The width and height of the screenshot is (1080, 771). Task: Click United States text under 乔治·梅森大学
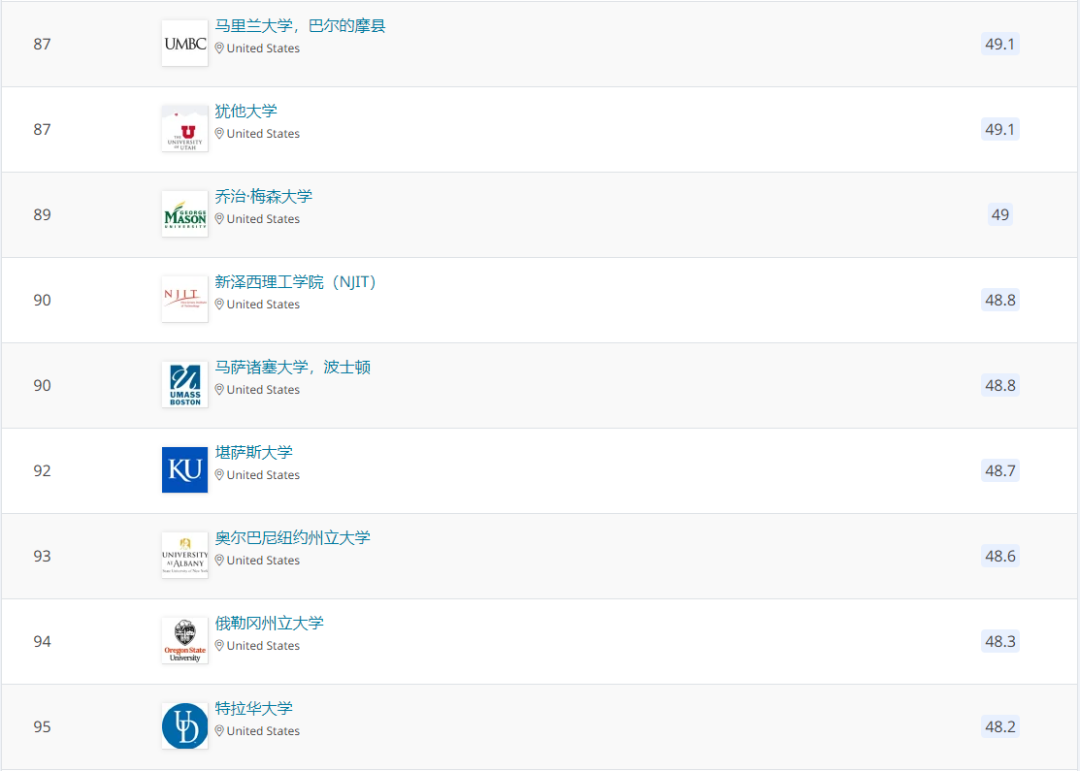pos(263,219)
